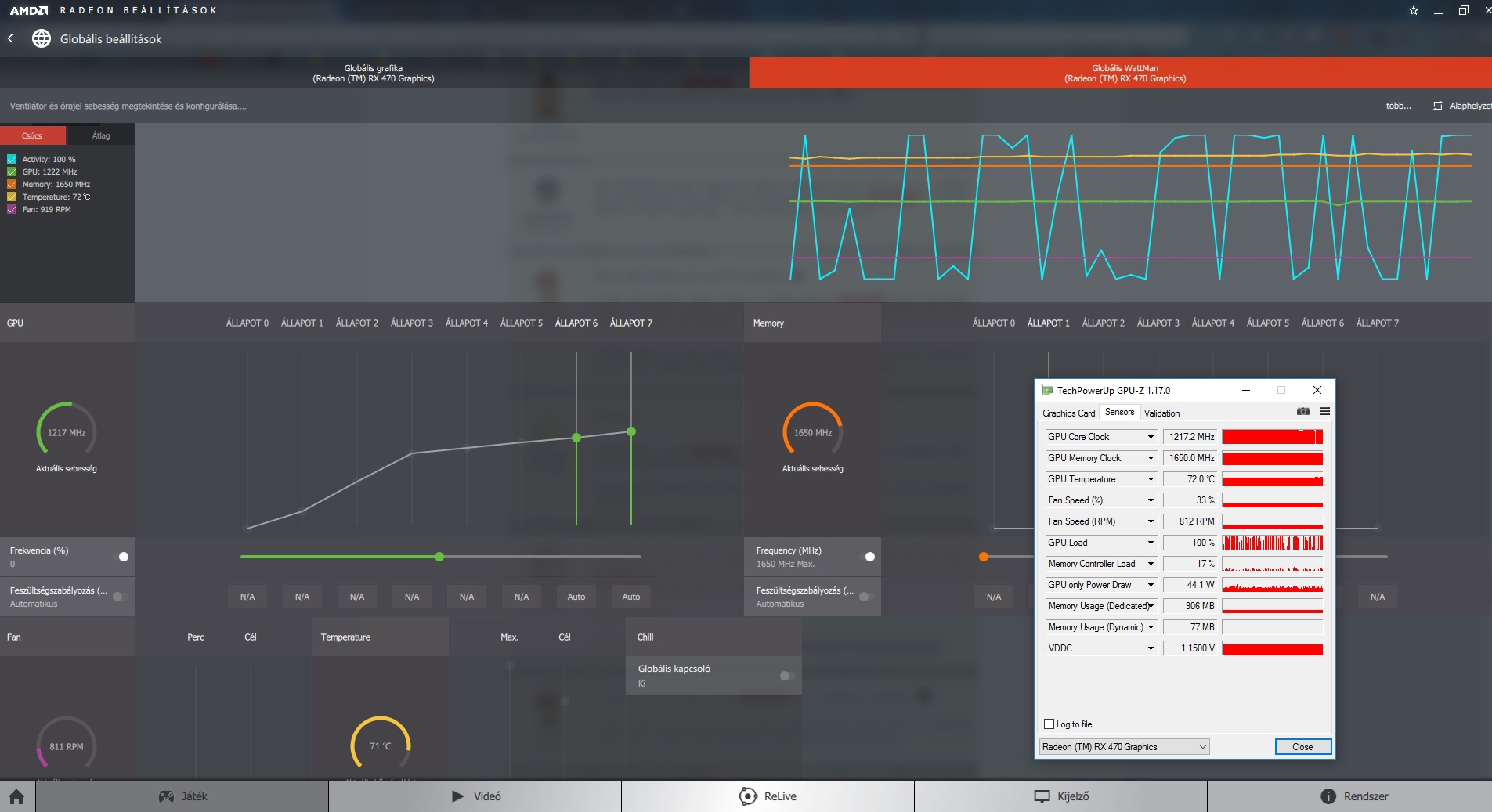This screenshot has height=812, width=1492.
Task: Click the play Videó icon
Action: [x=458, y=796]
